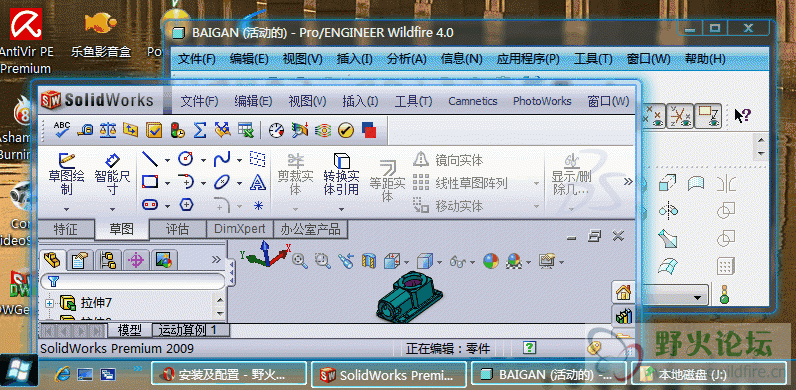Select the Line sketch tool
This screenshot has width=796, height=390.
(x=150, y=159)
